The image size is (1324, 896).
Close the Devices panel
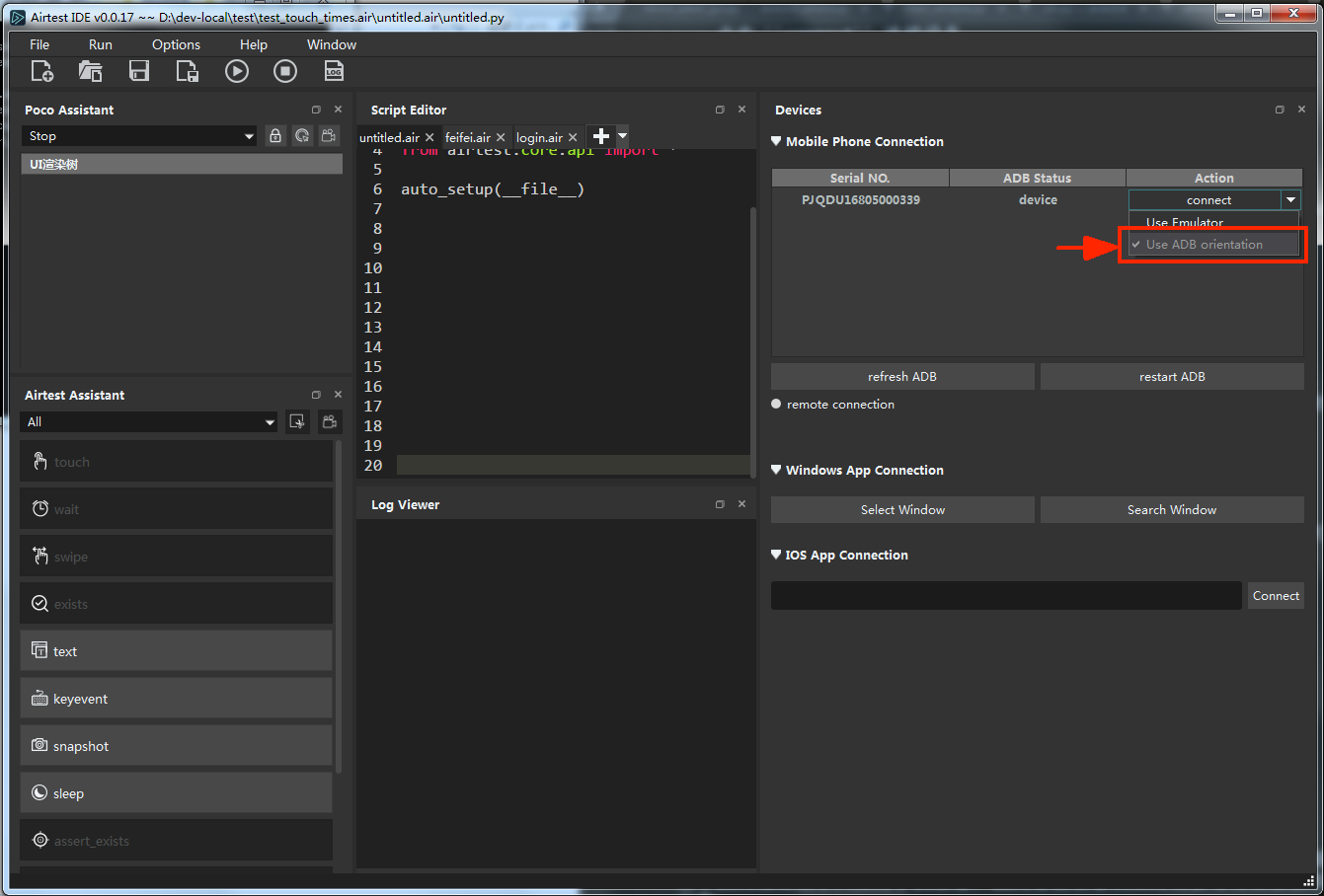click(1302, 110)
